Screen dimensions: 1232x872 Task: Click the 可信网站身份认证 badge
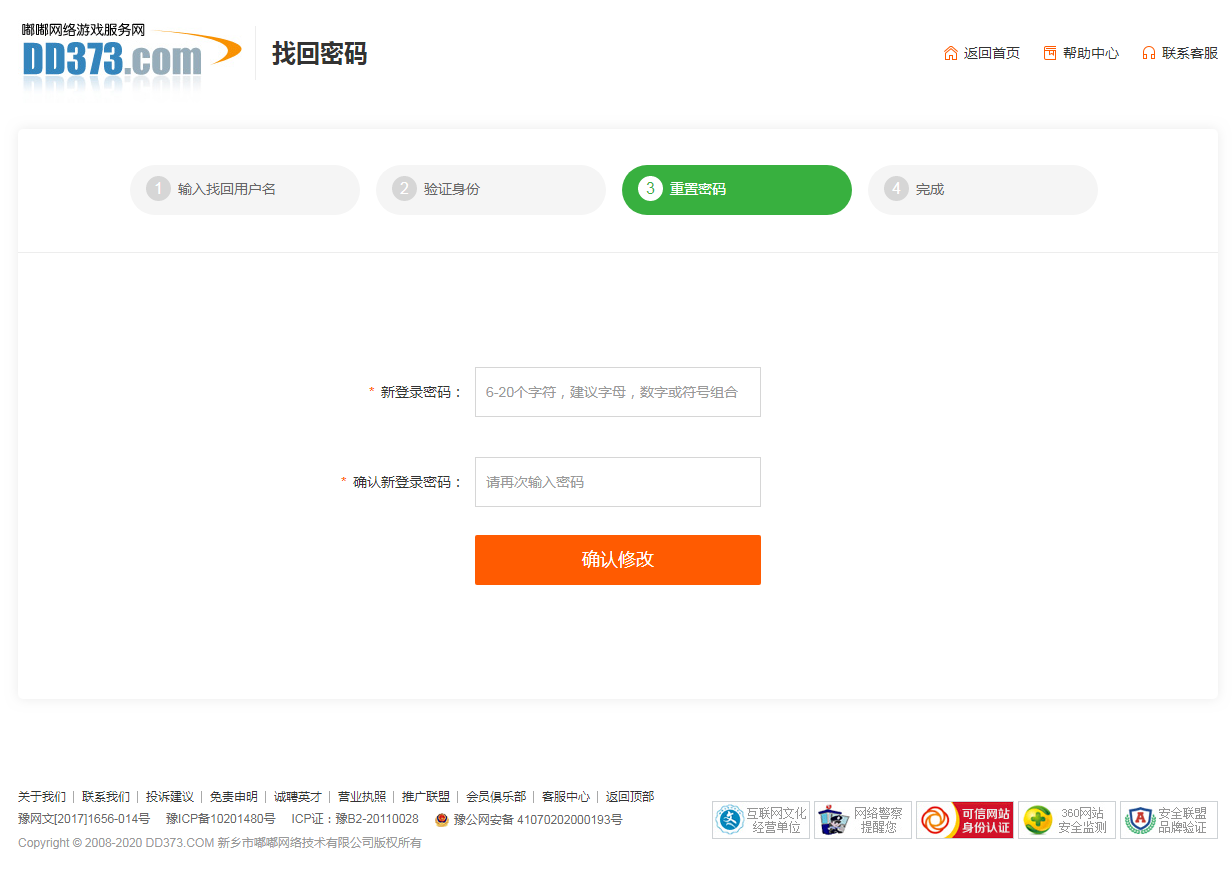[965, 820]
